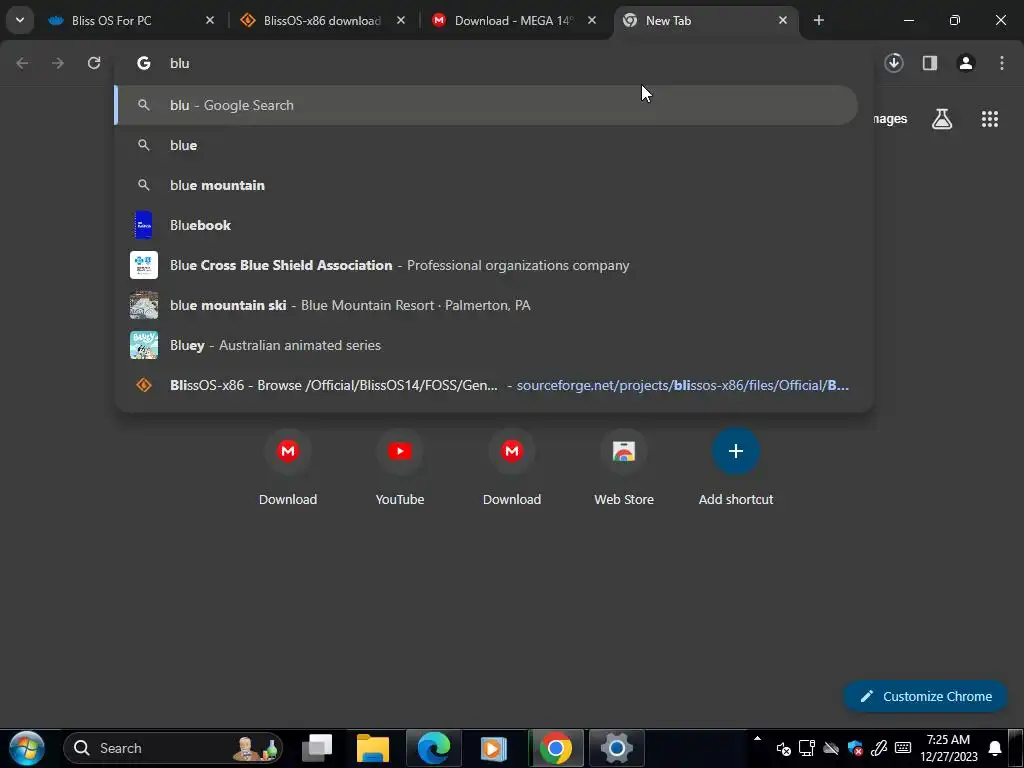Open a new tab with plus button
The width and height of the screenshot is (1024, 768).
coord(818,20)
